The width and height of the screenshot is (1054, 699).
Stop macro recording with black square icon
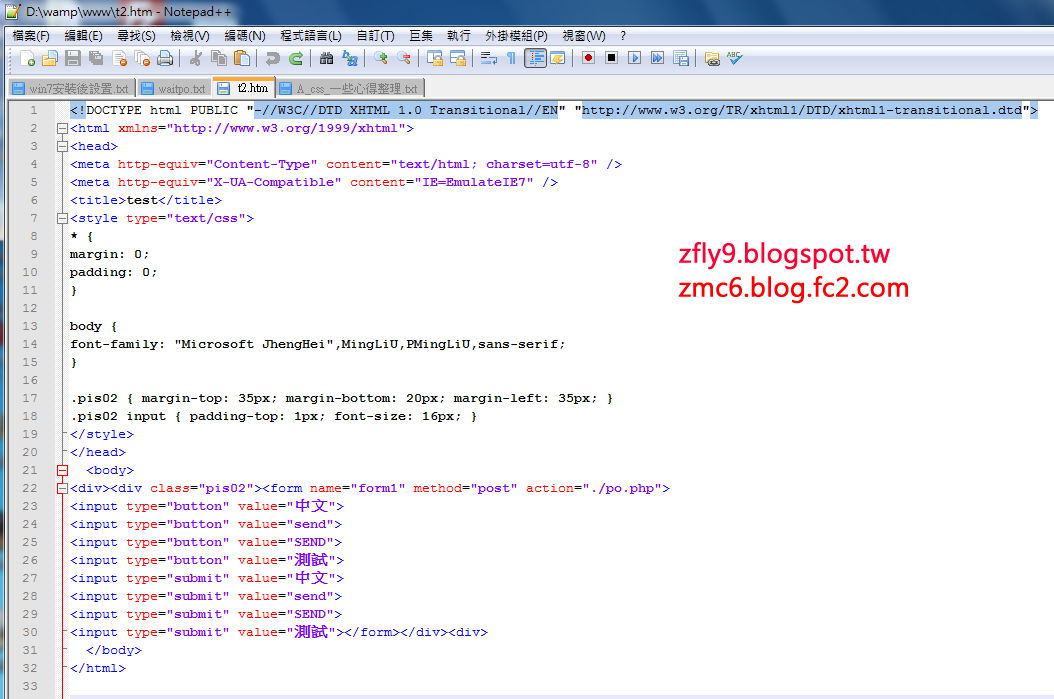pyautogui.click(x=611, y=58)
